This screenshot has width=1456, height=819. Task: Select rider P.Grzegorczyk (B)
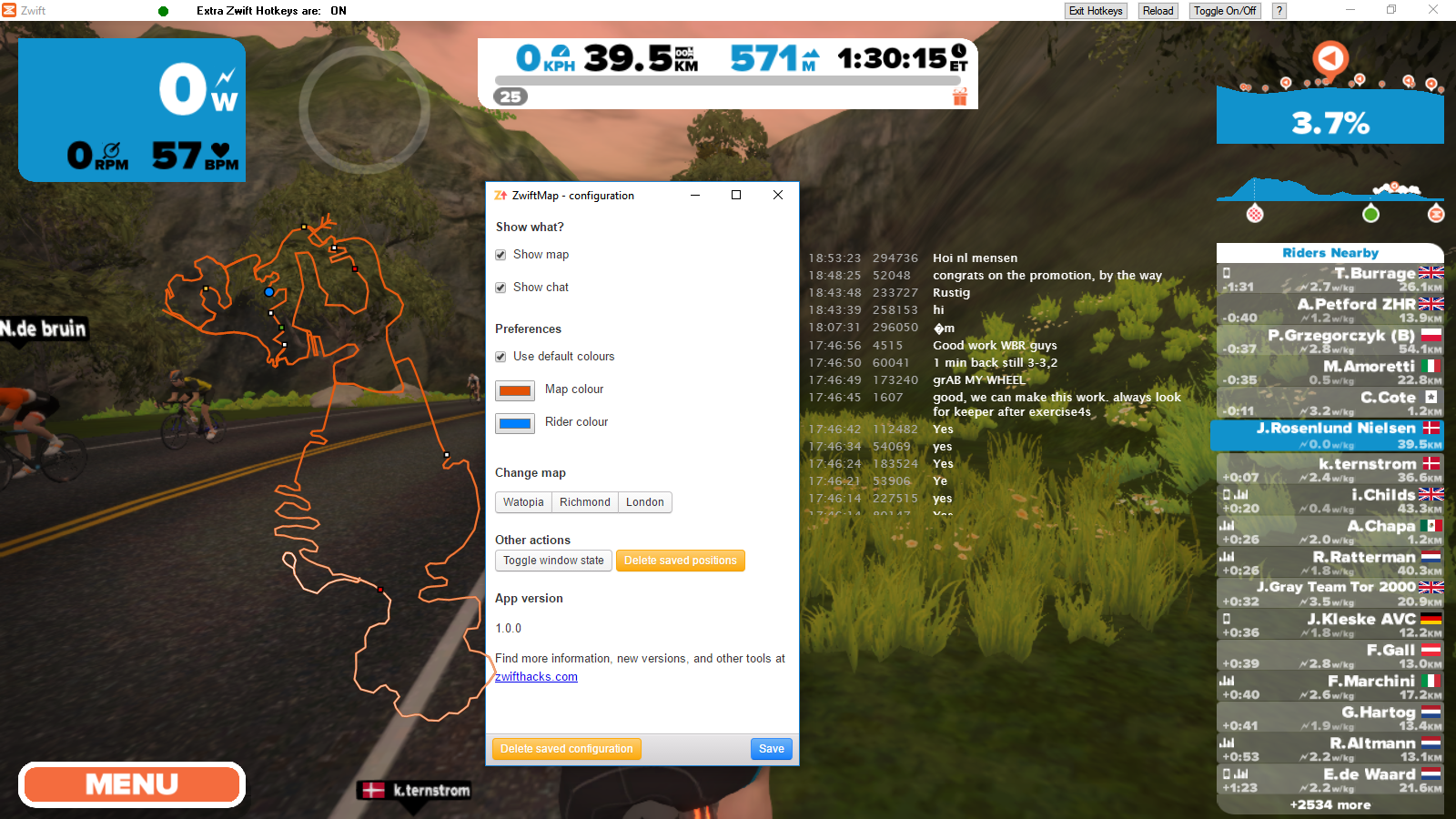click(x=1330, y=341)
